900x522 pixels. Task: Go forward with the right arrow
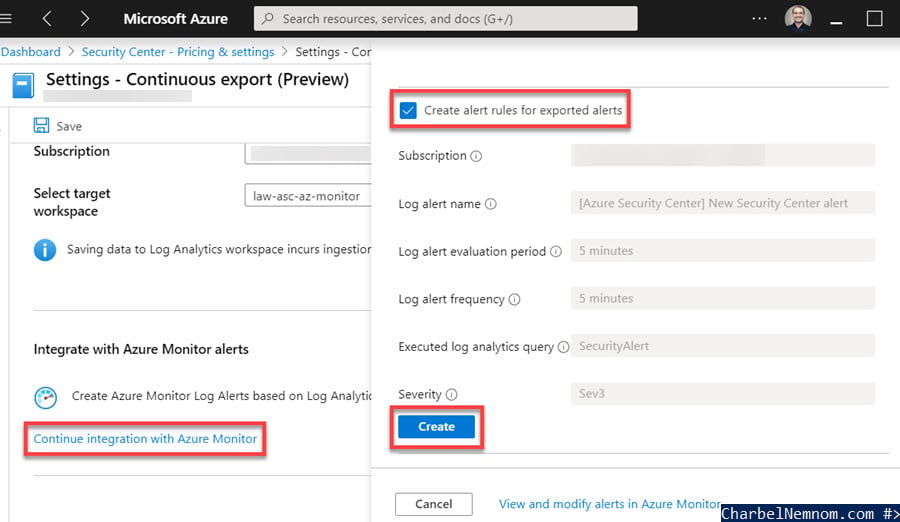(x=84, y=18)
